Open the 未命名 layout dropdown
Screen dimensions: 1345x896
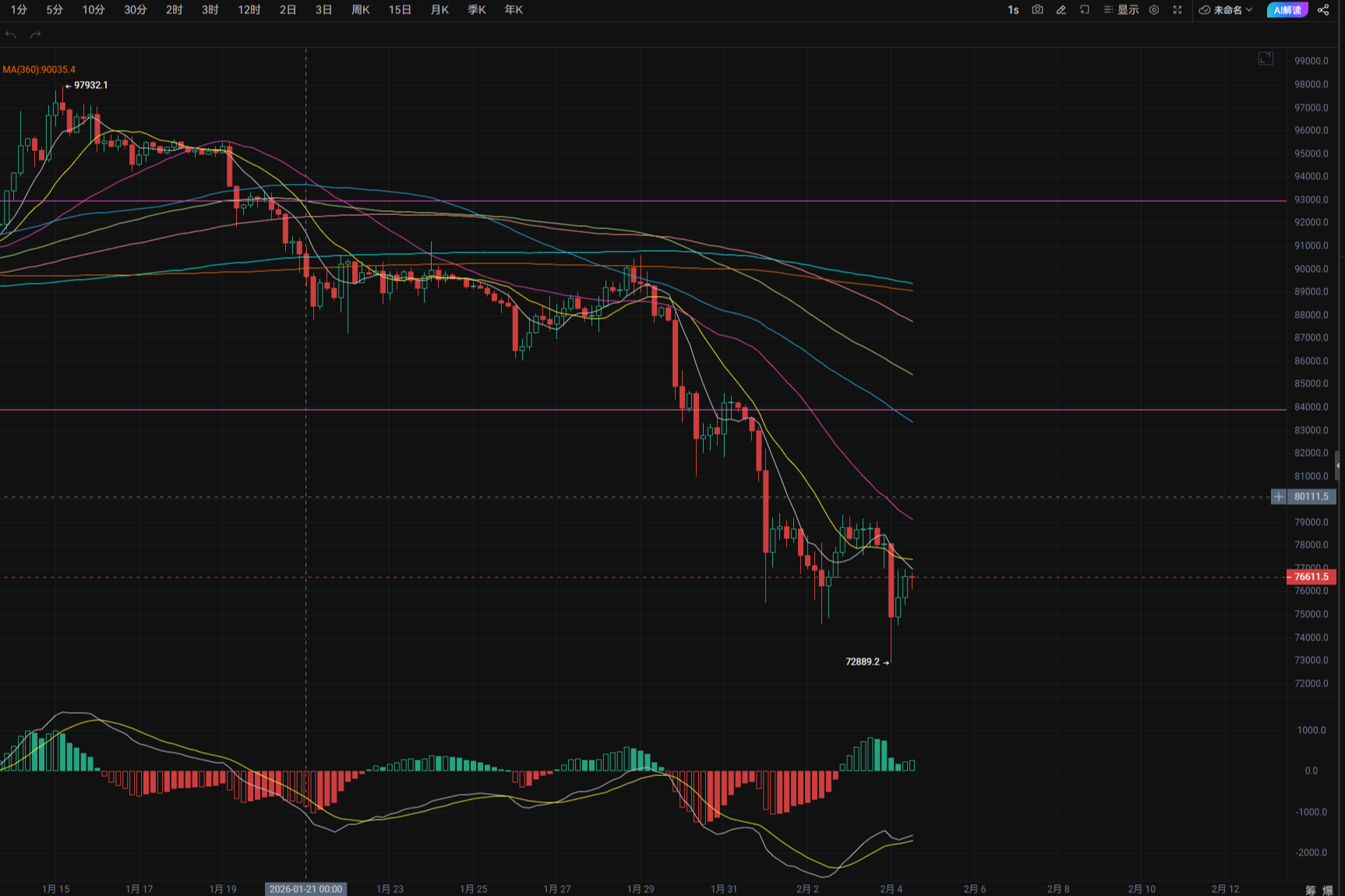tap(1226, 10)
